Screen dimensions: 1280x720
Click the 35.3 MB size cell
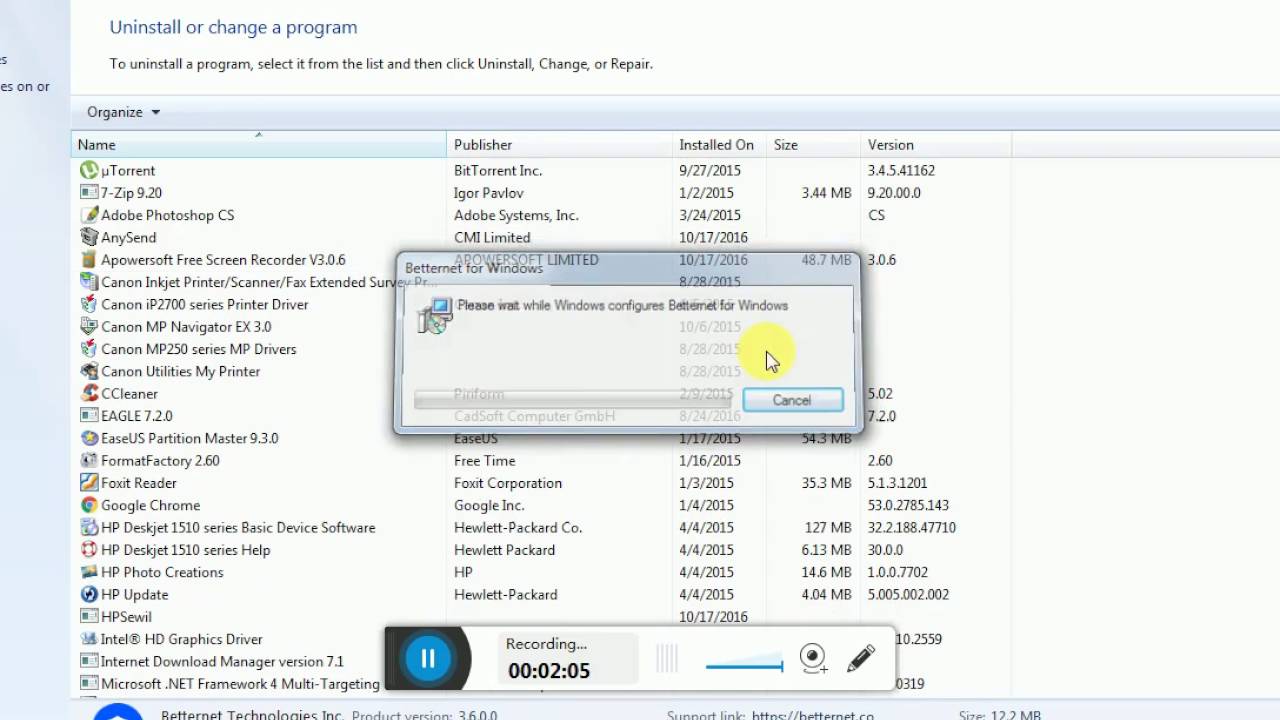[827, 483]
